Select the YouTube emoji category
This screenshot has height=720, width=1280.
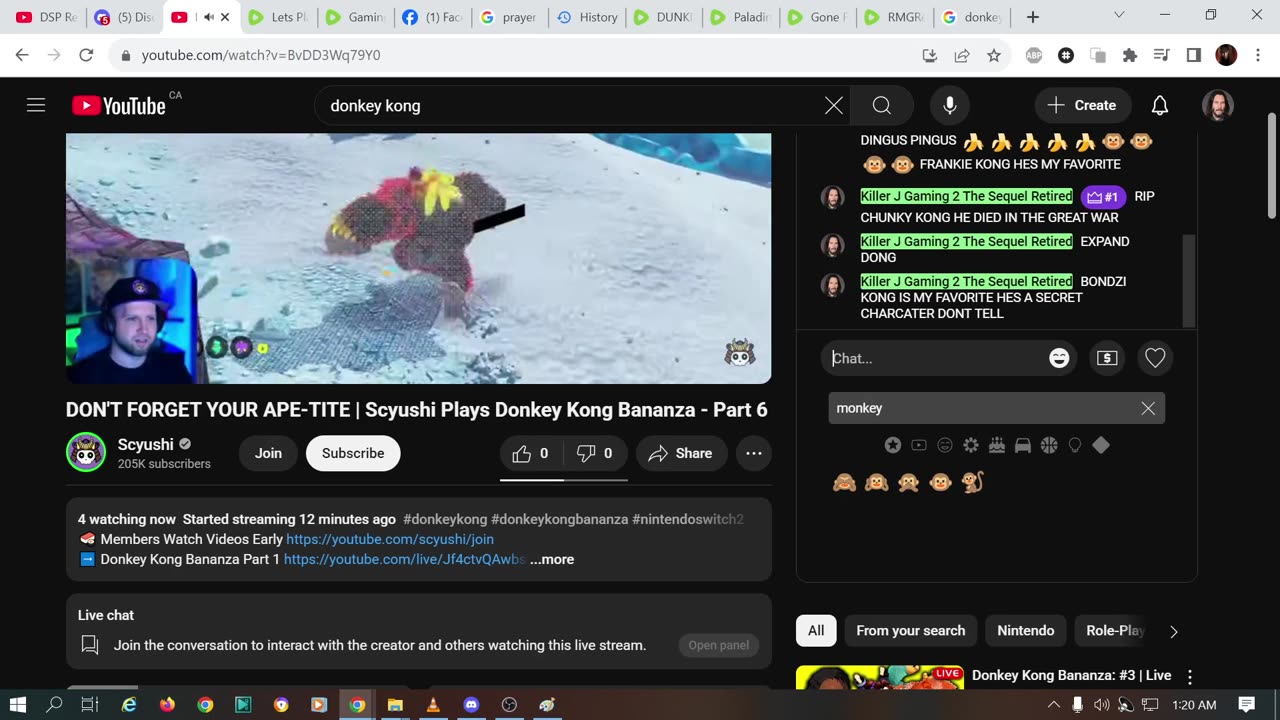click(919, 445)
